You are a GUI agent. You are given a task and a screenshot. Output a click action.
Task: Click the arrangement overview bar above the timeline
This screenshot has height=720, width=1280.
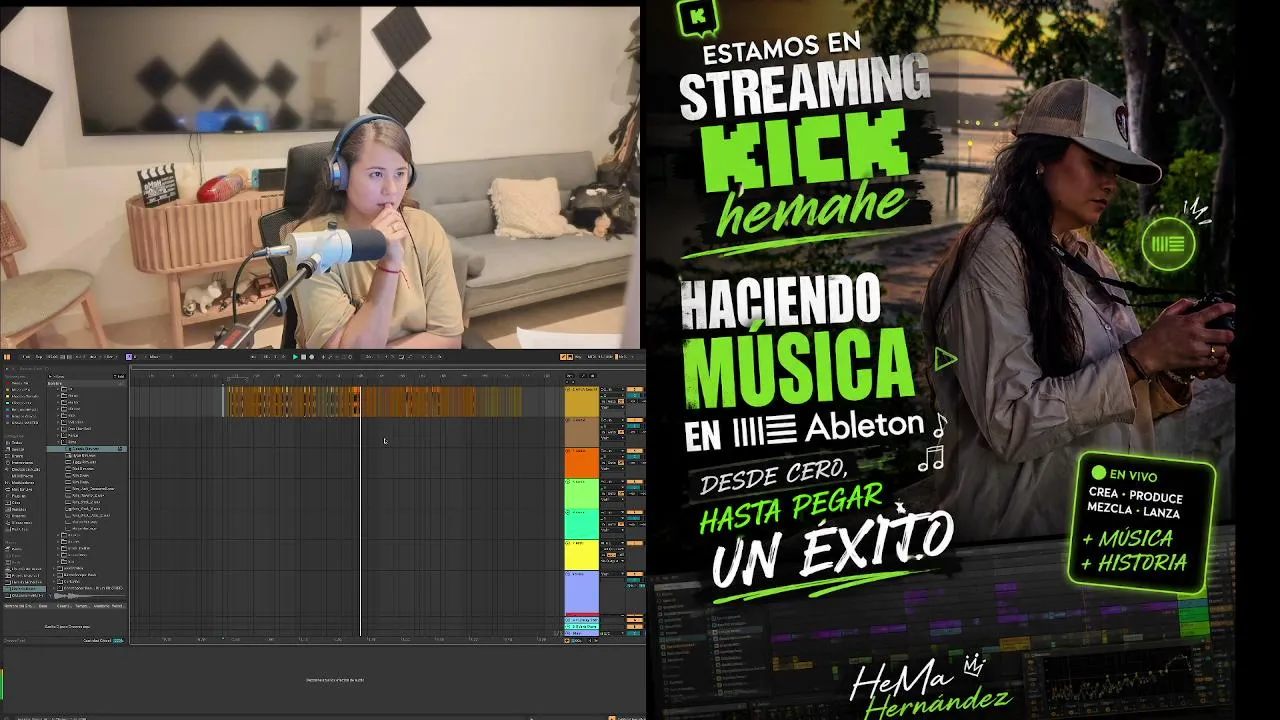pos(345,368)
